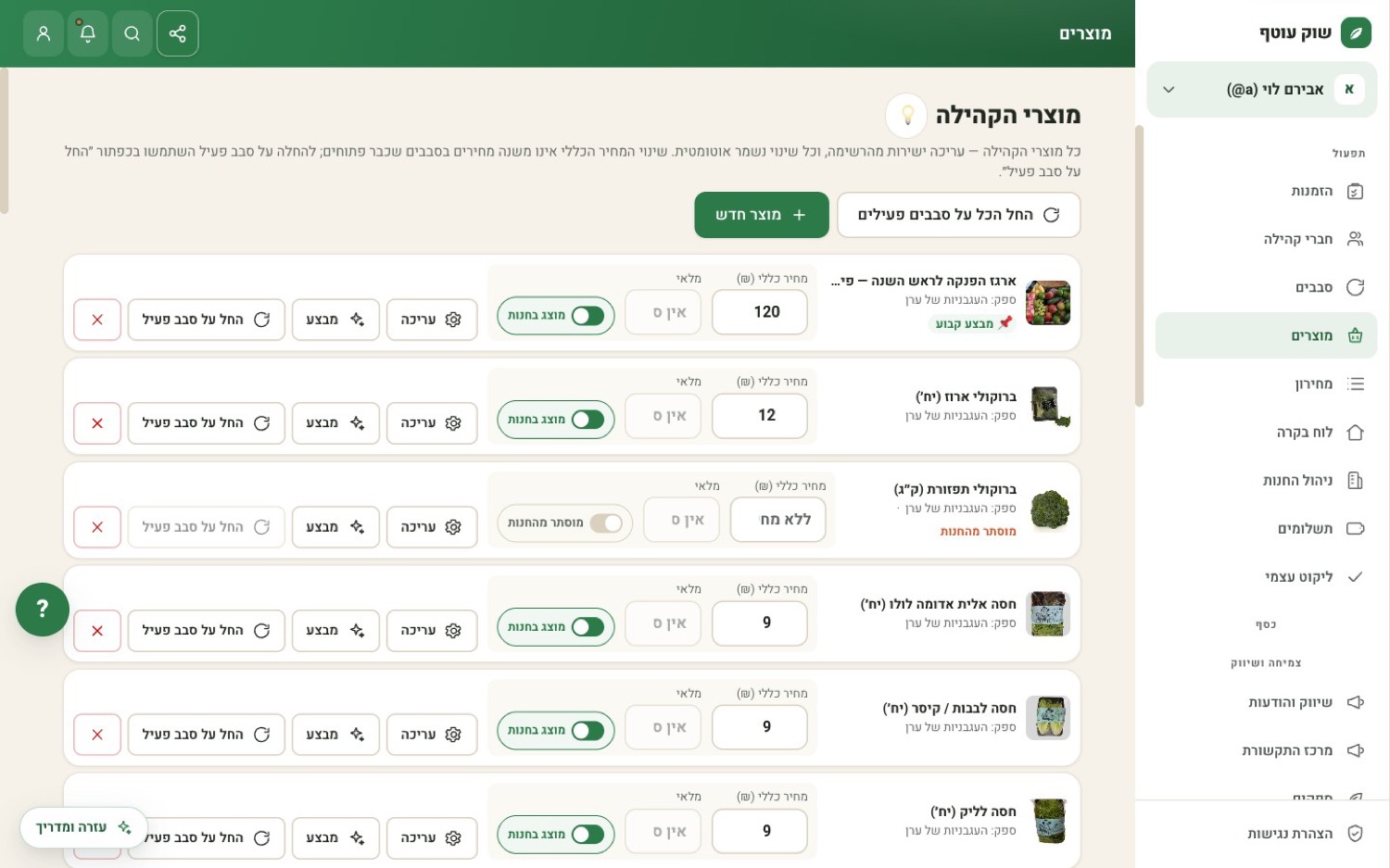Toggle מוצג בחנות switch for חסה לבבות / קיסר
1390x868 pixels.
click(556, 731)
